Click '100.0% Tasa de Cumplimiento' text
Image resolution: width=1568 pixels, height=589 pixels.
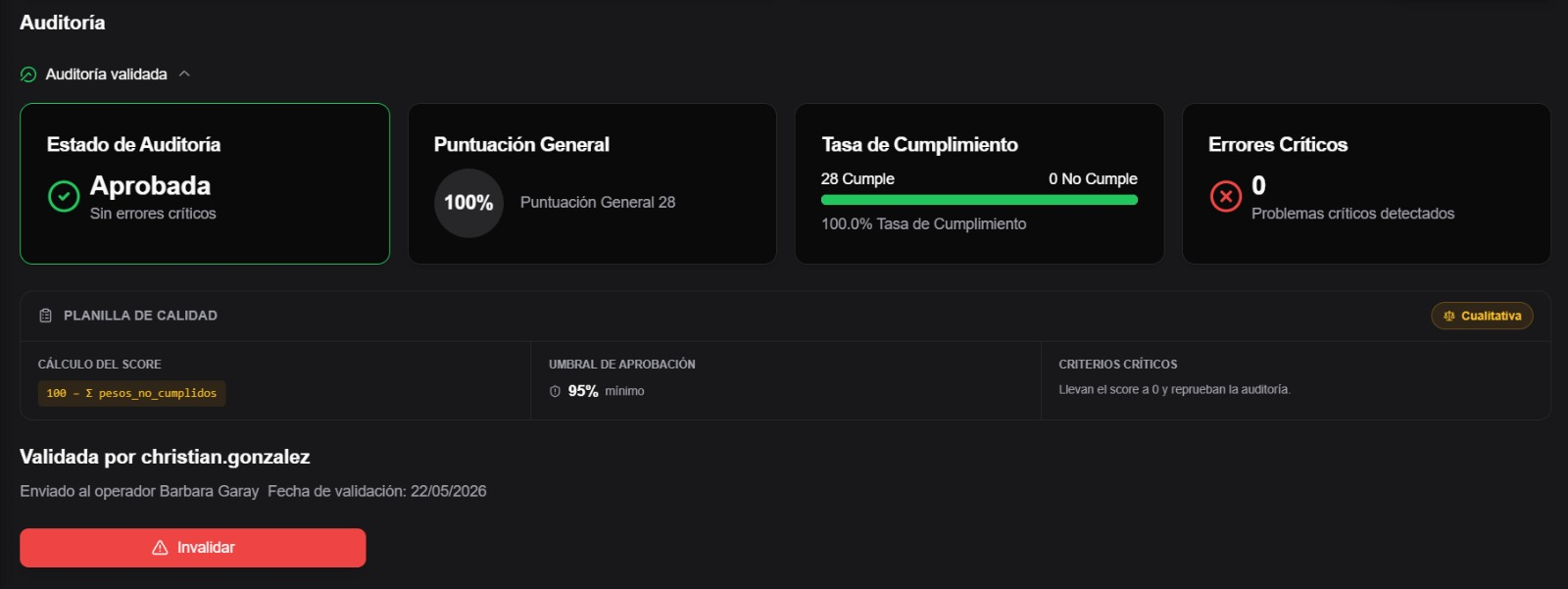point(924,223)
